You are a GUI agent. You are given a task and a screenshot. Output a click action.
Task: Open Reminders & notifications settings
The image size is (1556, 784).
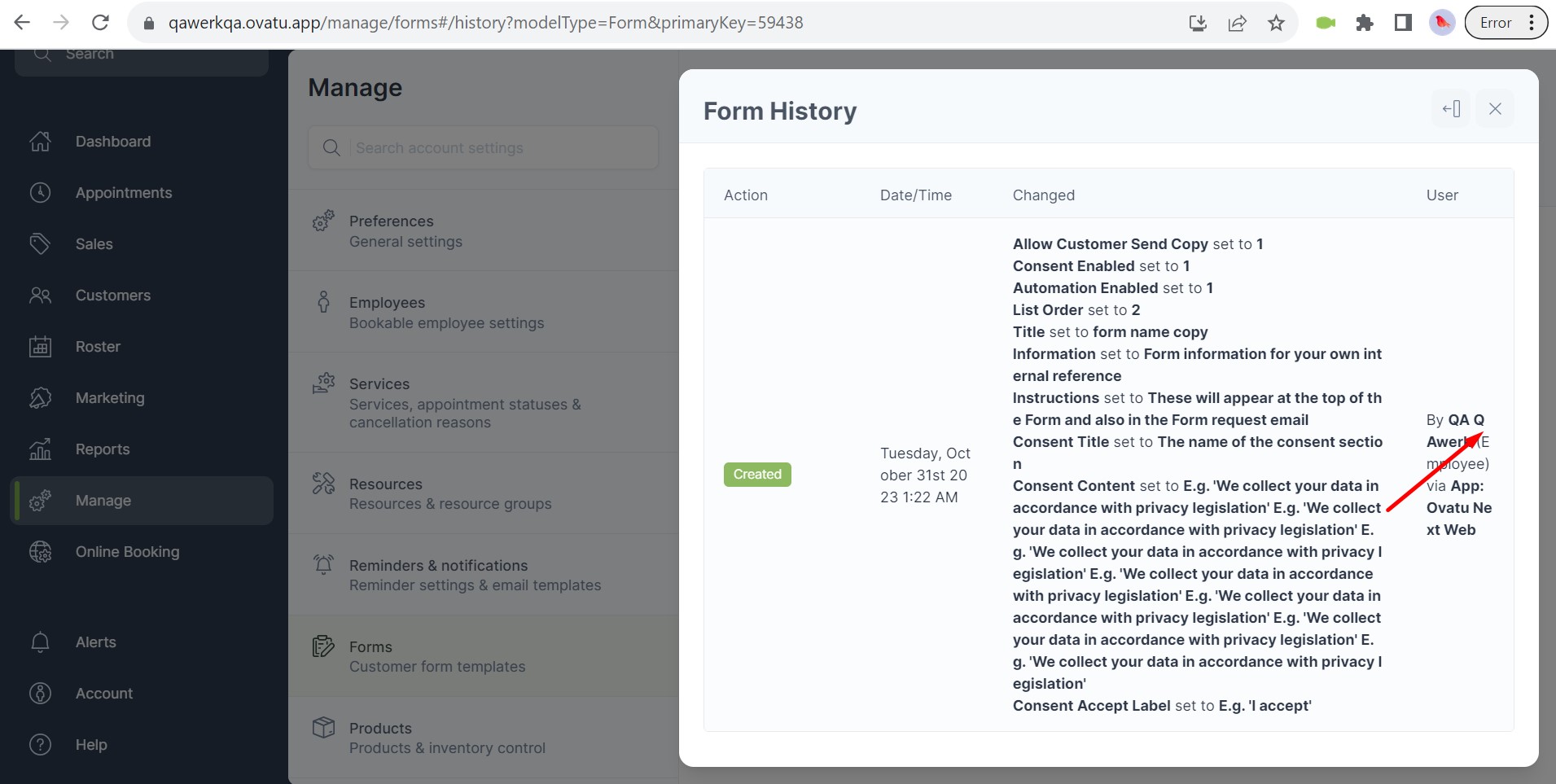click(484, 576)
